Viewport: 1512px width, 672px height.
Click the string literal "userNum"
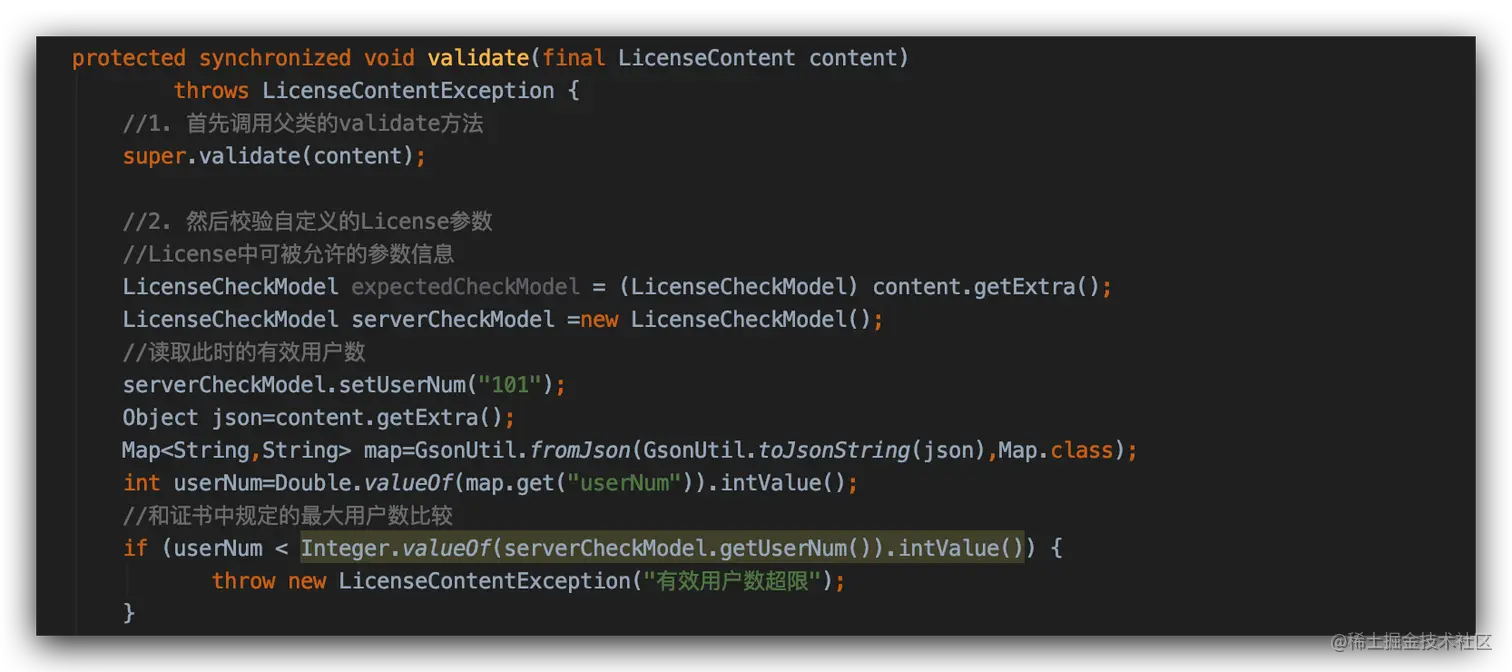point(625,483)
